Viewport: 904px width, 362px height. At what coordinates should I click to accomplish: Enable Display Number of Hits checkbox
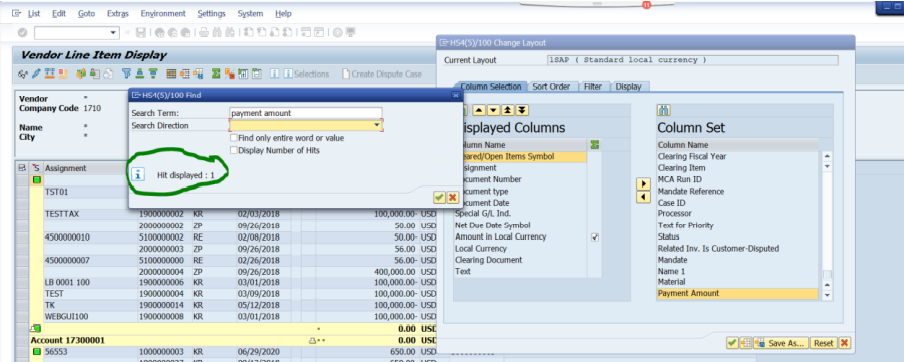pos(233,150)
